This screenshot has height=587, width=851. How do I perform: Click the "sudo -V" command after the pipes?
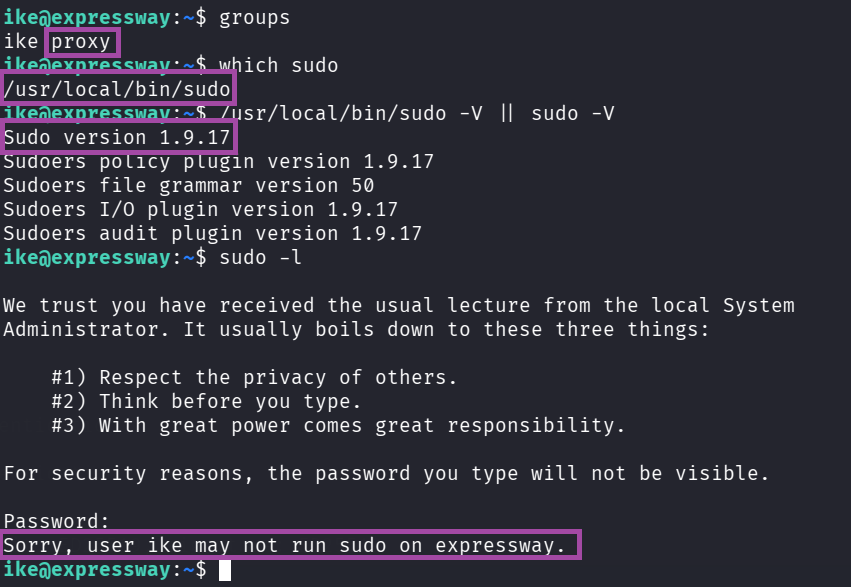pos(573,114)
